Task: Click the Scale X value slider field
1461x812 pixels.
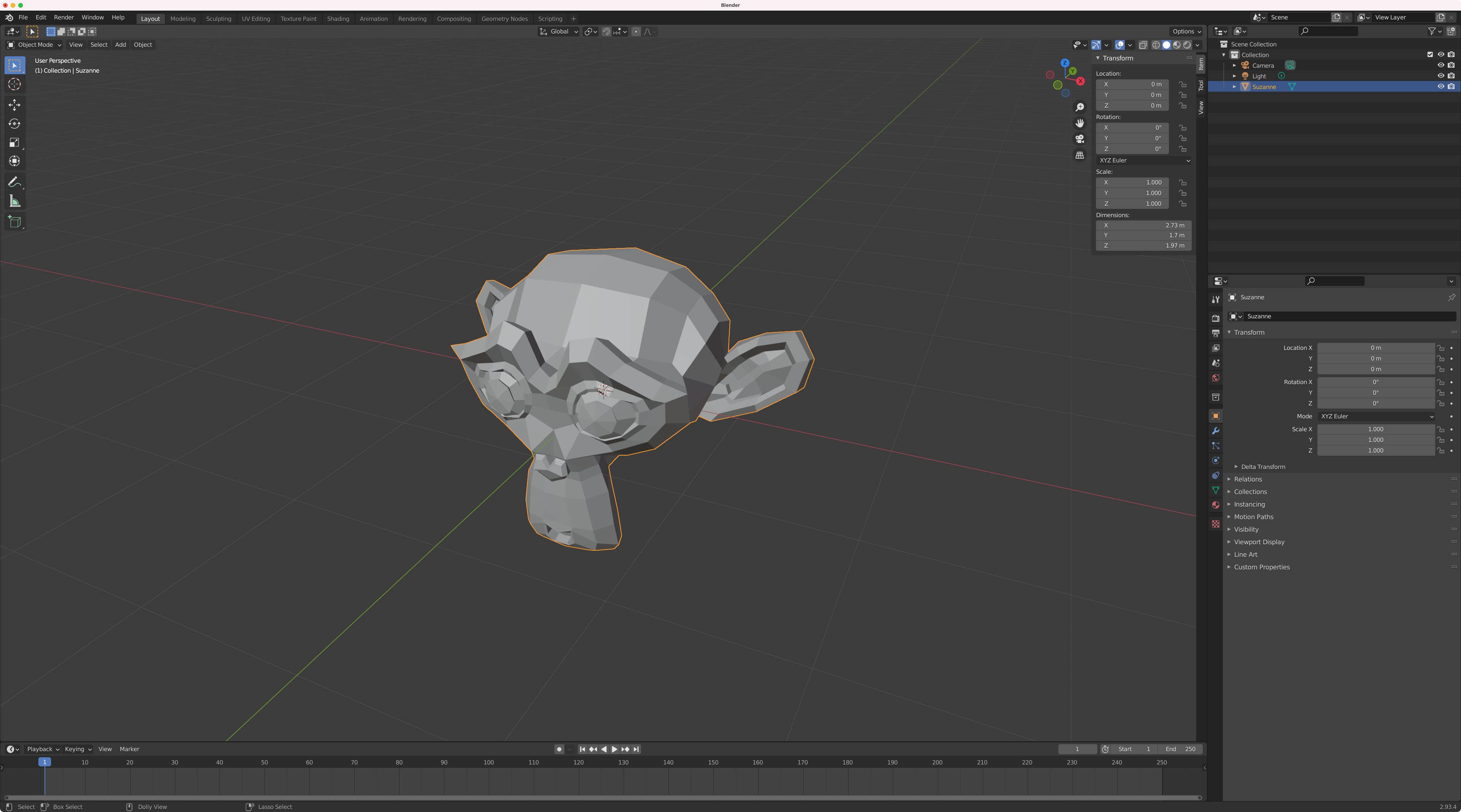Action: click(1375, 429)
